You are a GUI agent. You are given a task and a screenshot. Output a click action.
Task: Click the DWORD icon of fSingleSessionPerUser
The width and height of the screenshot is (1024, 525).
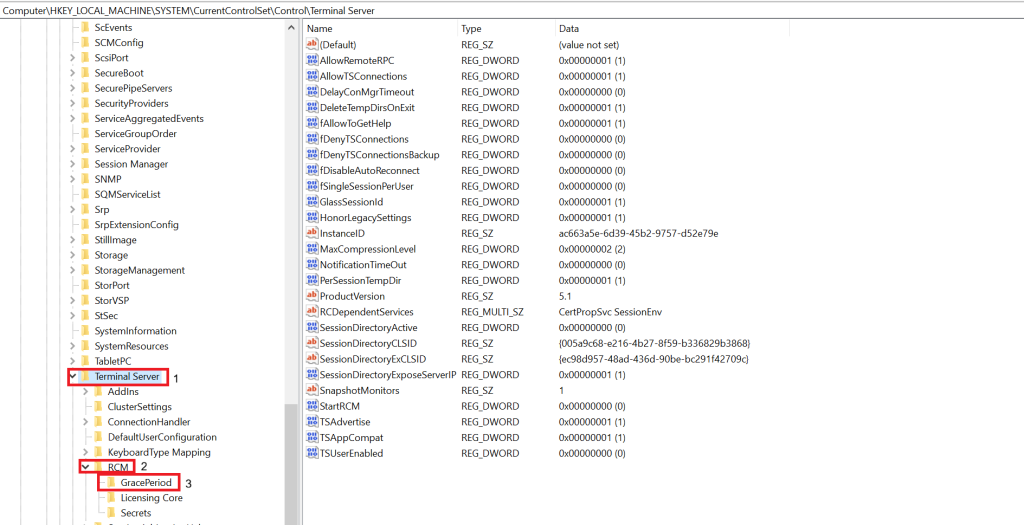click(x=312, y=186)
